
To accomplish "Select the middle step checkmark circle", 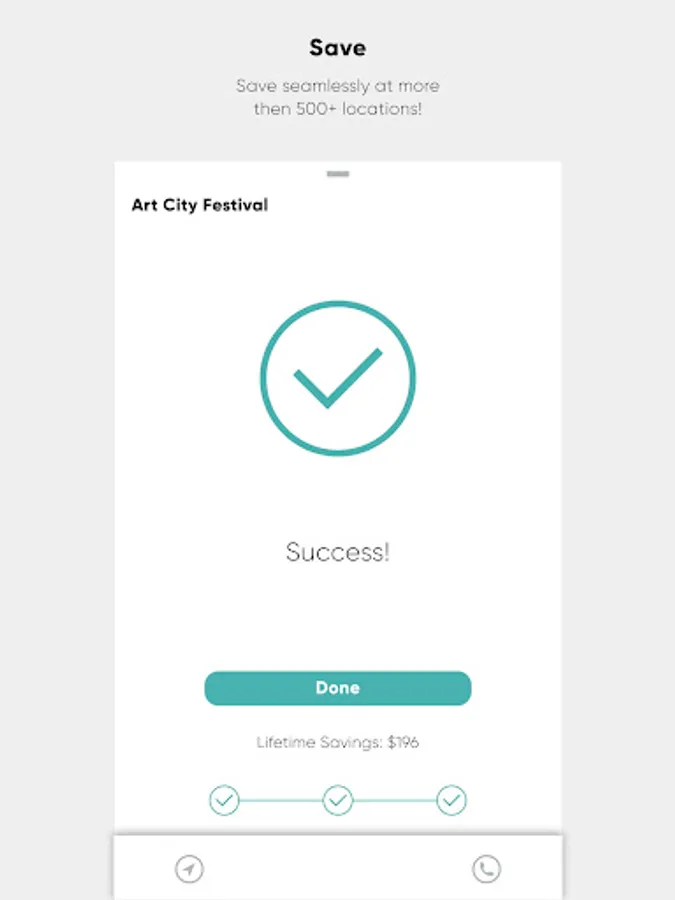I will point(338,800).
